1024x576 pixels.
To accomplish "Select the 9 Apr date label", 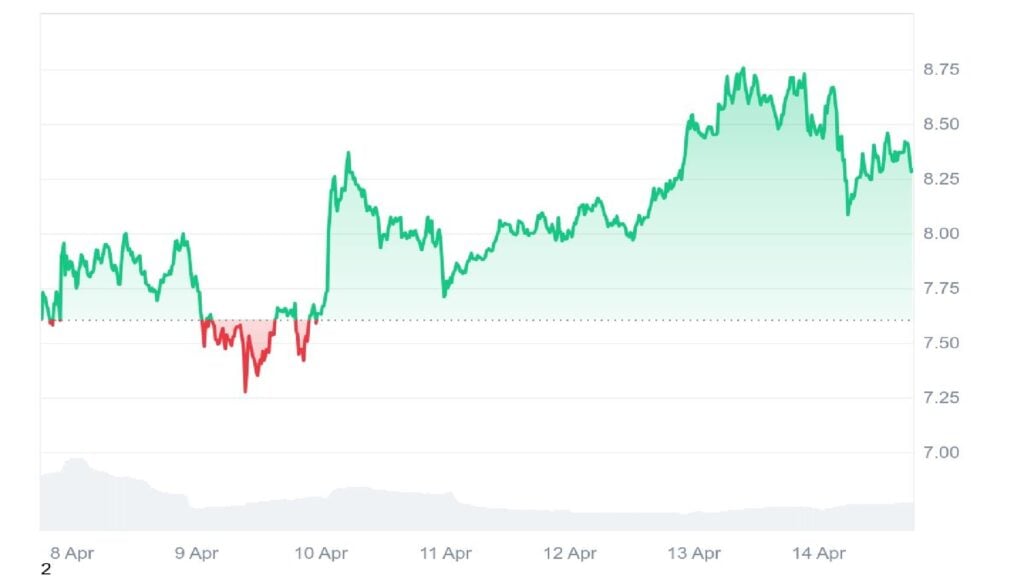I will click(x=196, y=552).
